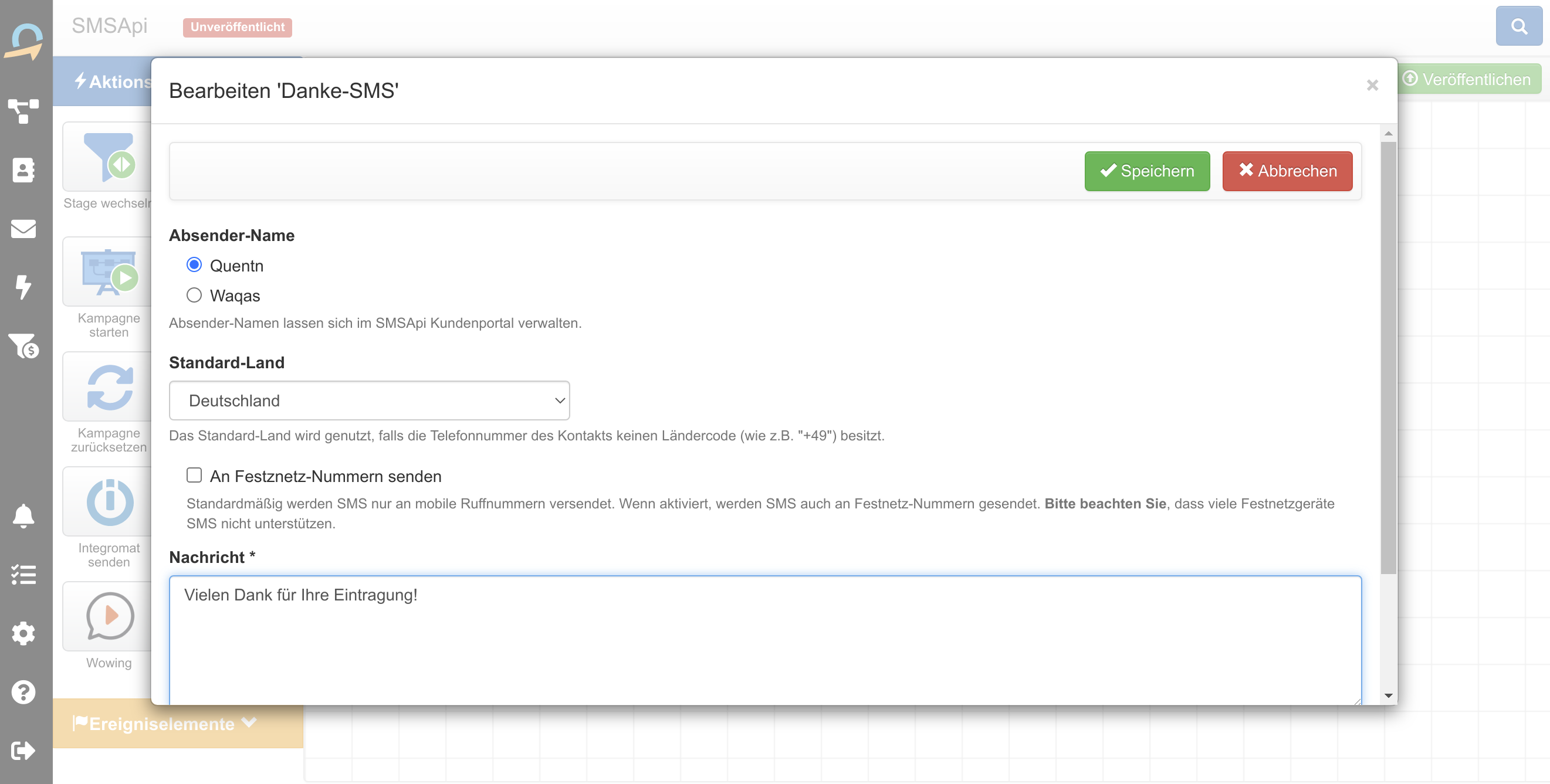Enable An Festnetz-Nummern senden checkbox

tap(194, 476)
